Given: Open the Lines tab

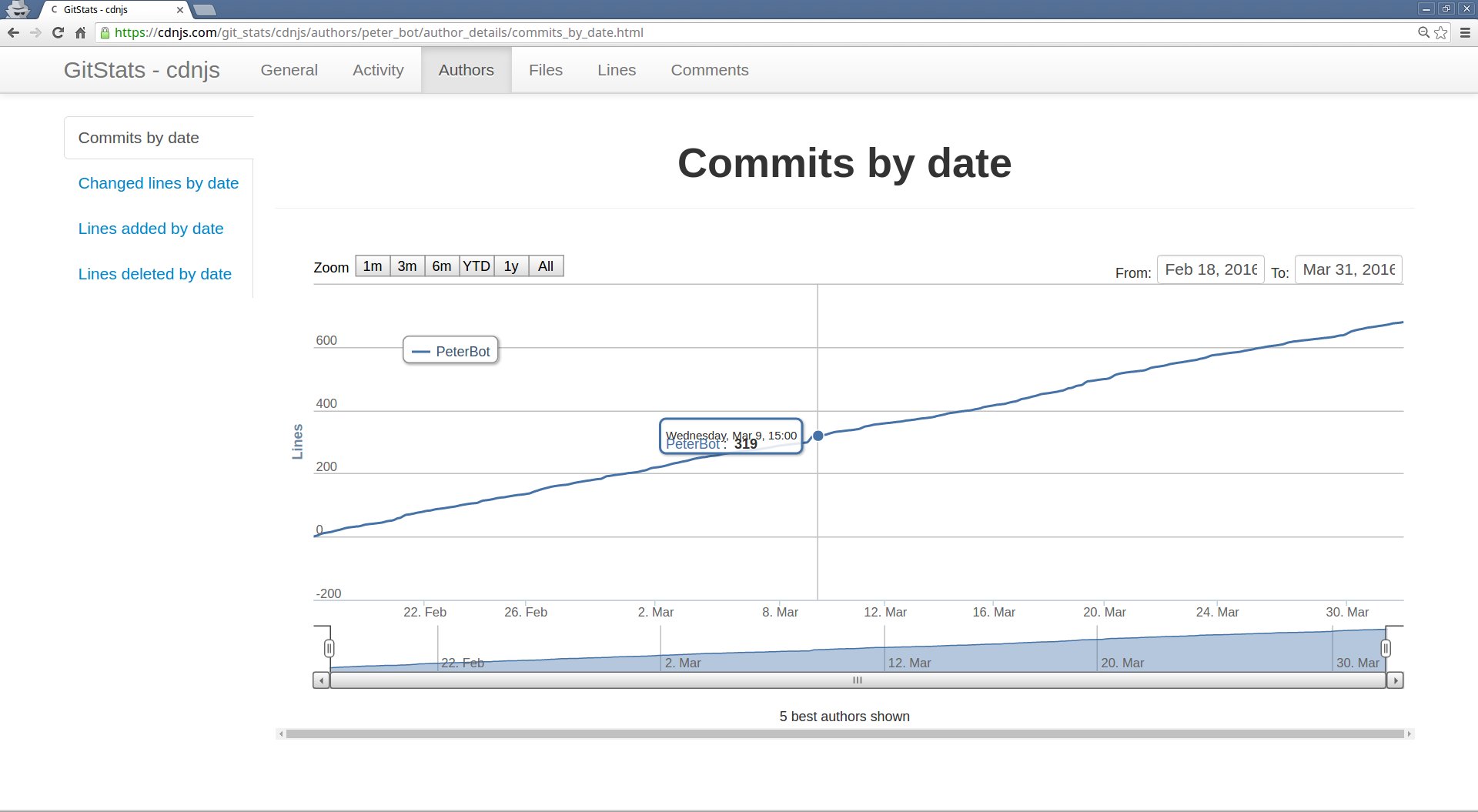Looking at the screenshot, I should [x=617, y=70].
